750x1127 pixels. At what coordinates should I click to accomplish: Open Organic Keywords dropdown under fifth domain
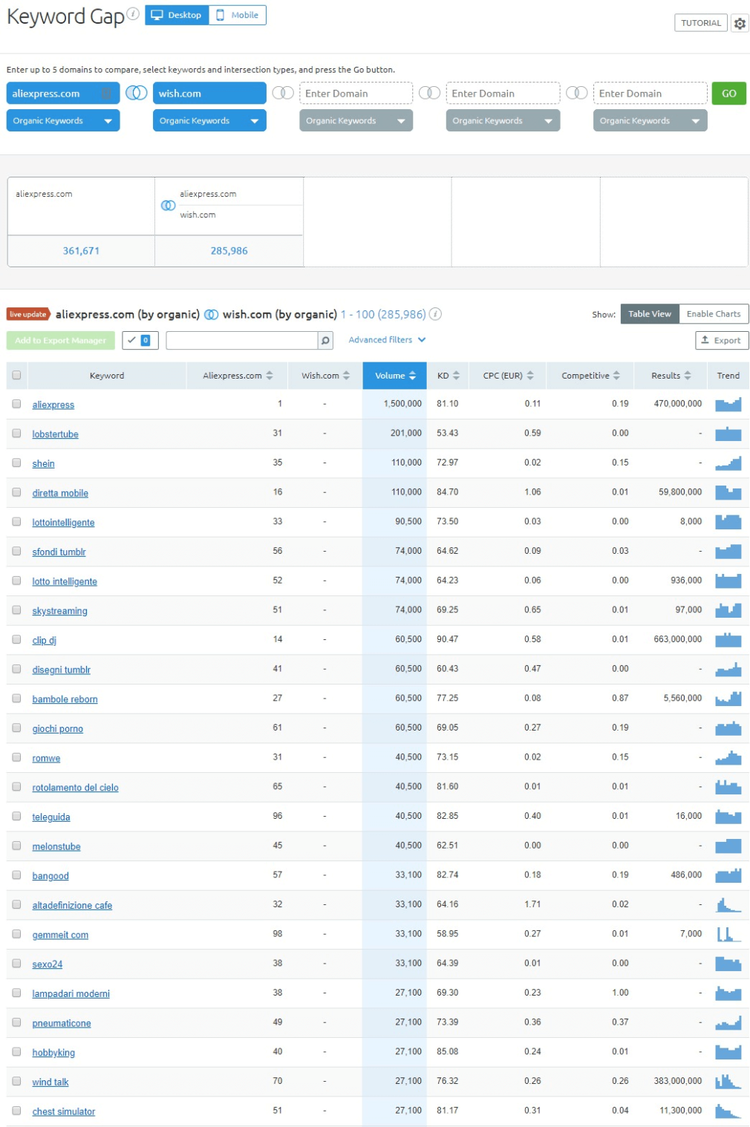(x=650, y=121)
